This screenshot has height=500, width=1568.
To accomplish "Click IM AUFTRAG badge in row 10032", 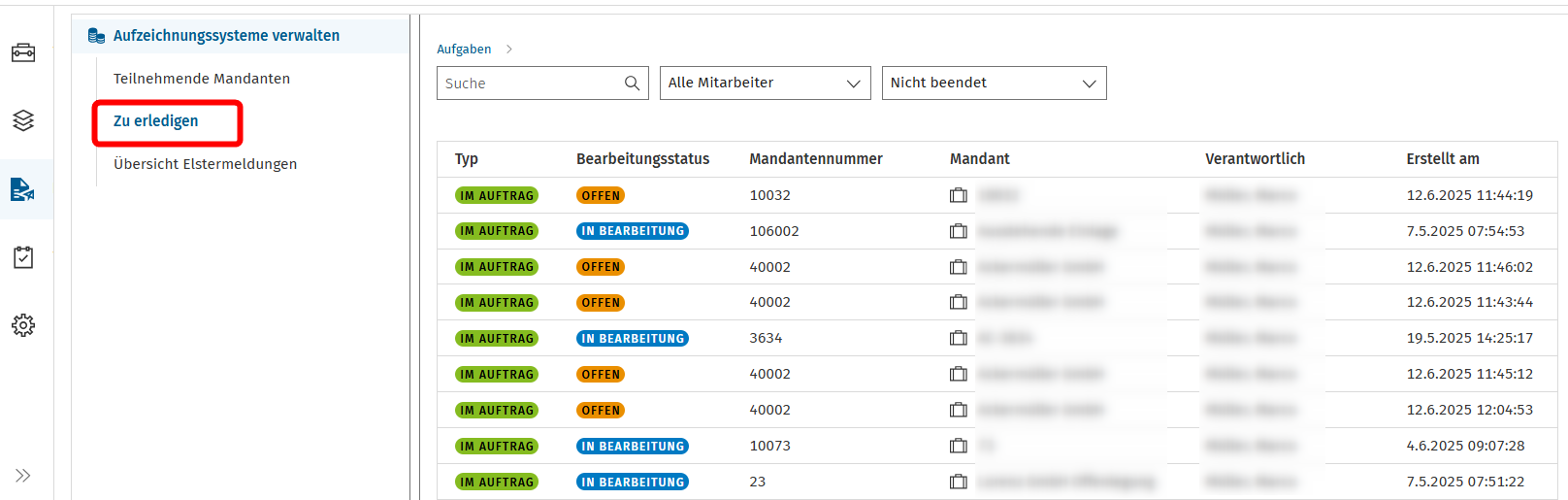I will click(497, 195).
